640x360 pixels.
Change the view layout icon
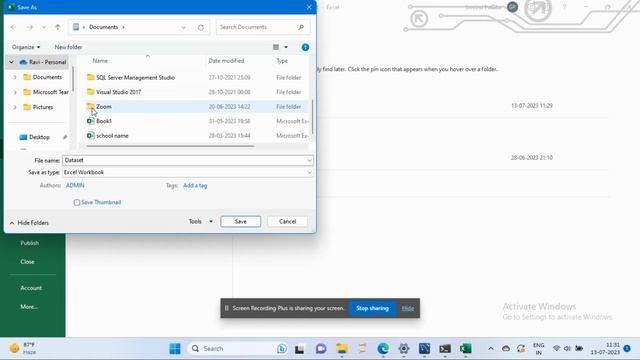pos(276,47)
